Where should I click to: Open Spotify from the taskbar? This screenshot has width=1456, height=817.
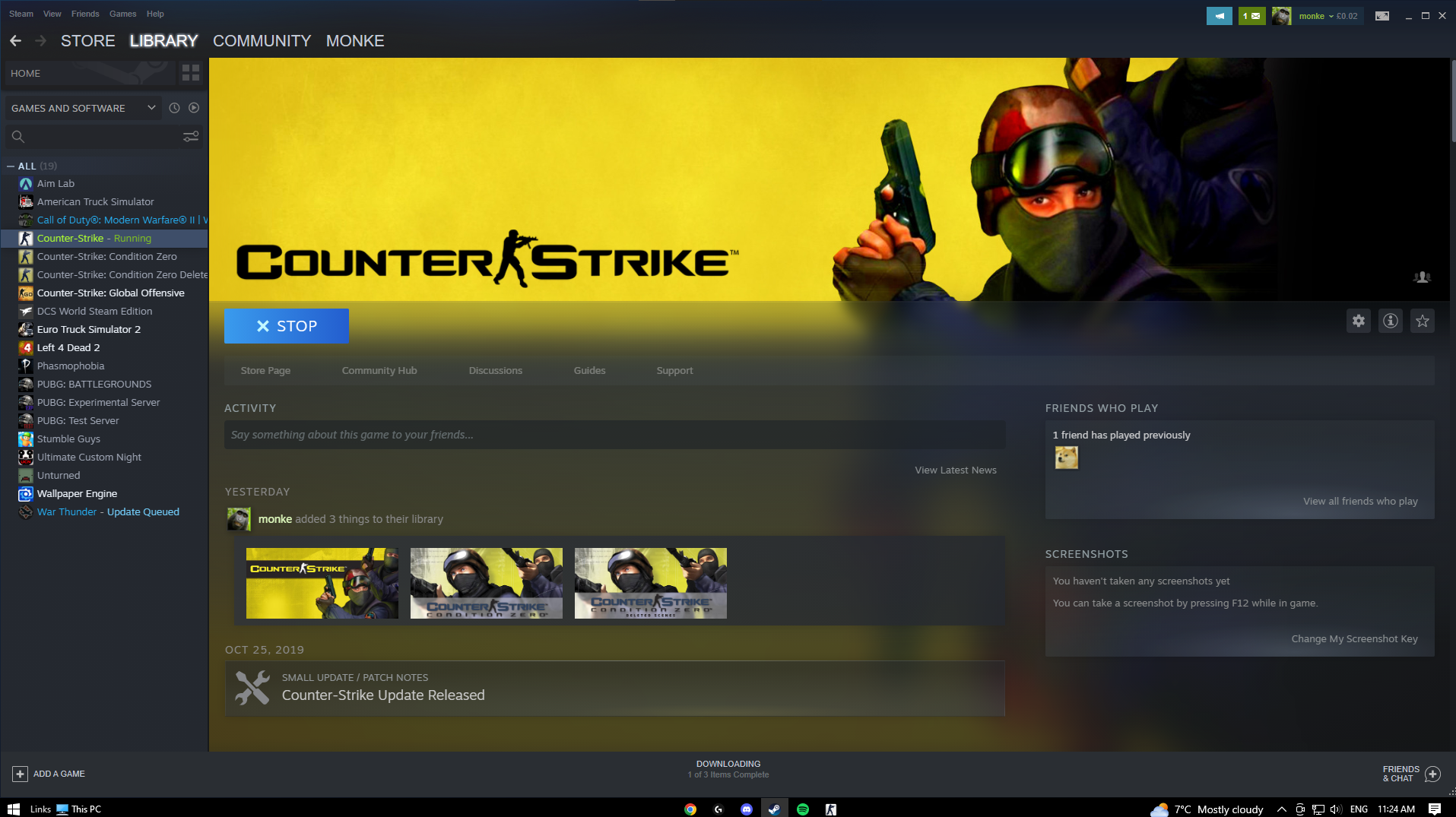(803, 809)
